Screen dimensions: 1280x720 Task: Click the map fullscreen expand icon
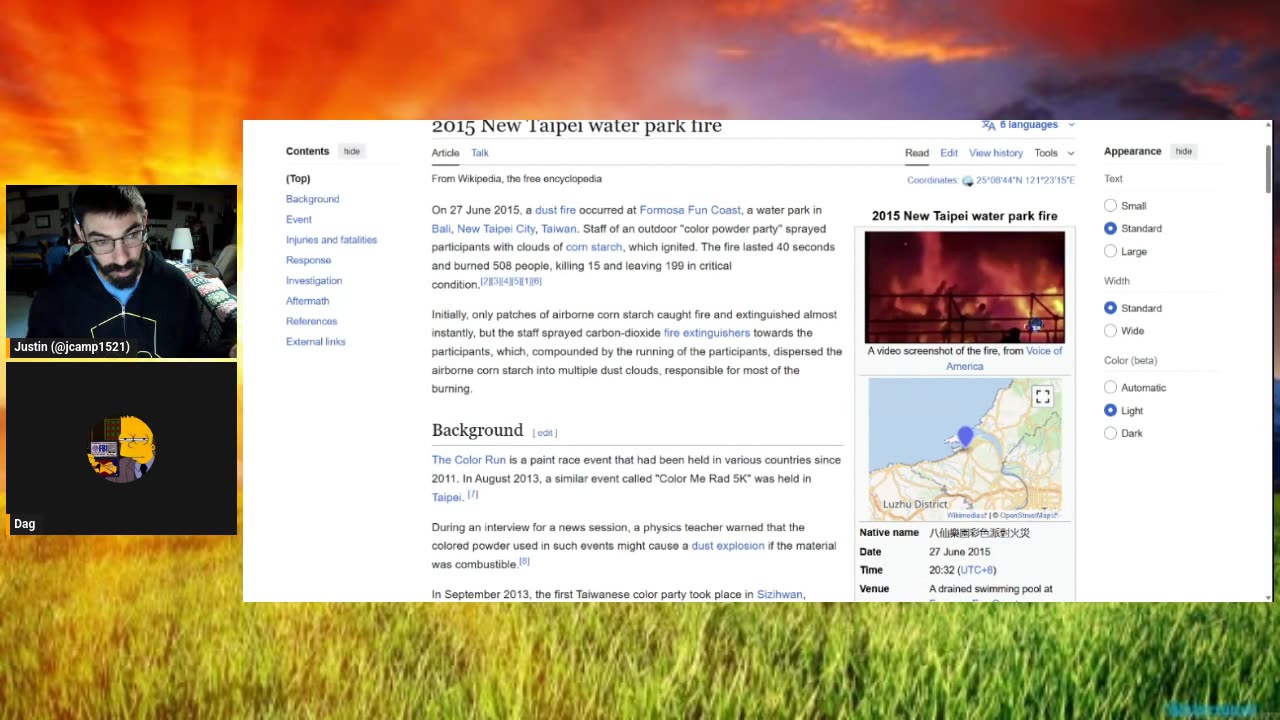1042,397
